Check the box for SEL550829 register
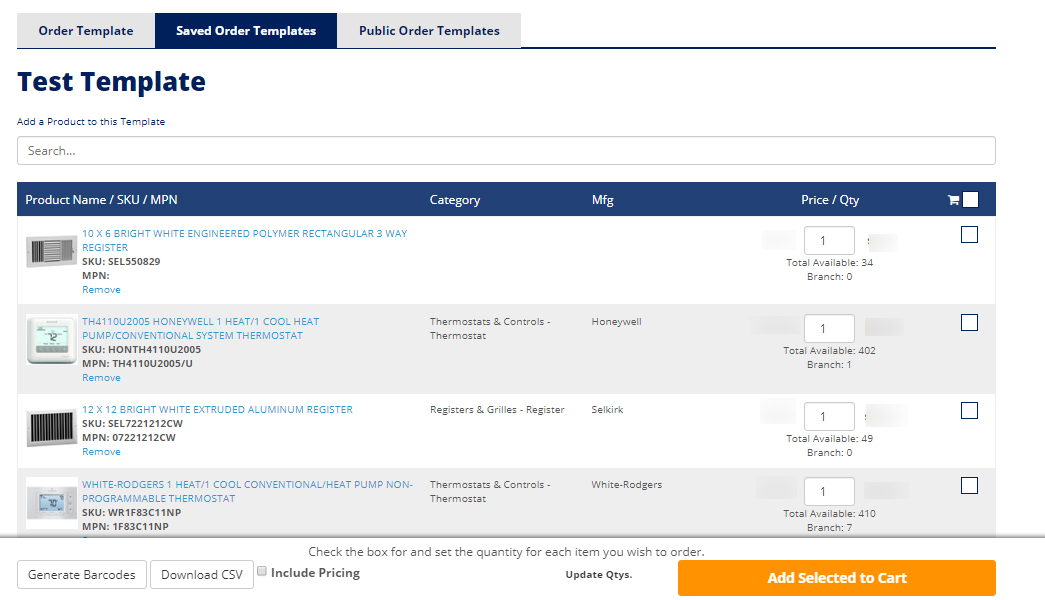This screenshot has height=600, width=1045. [969, 235]
